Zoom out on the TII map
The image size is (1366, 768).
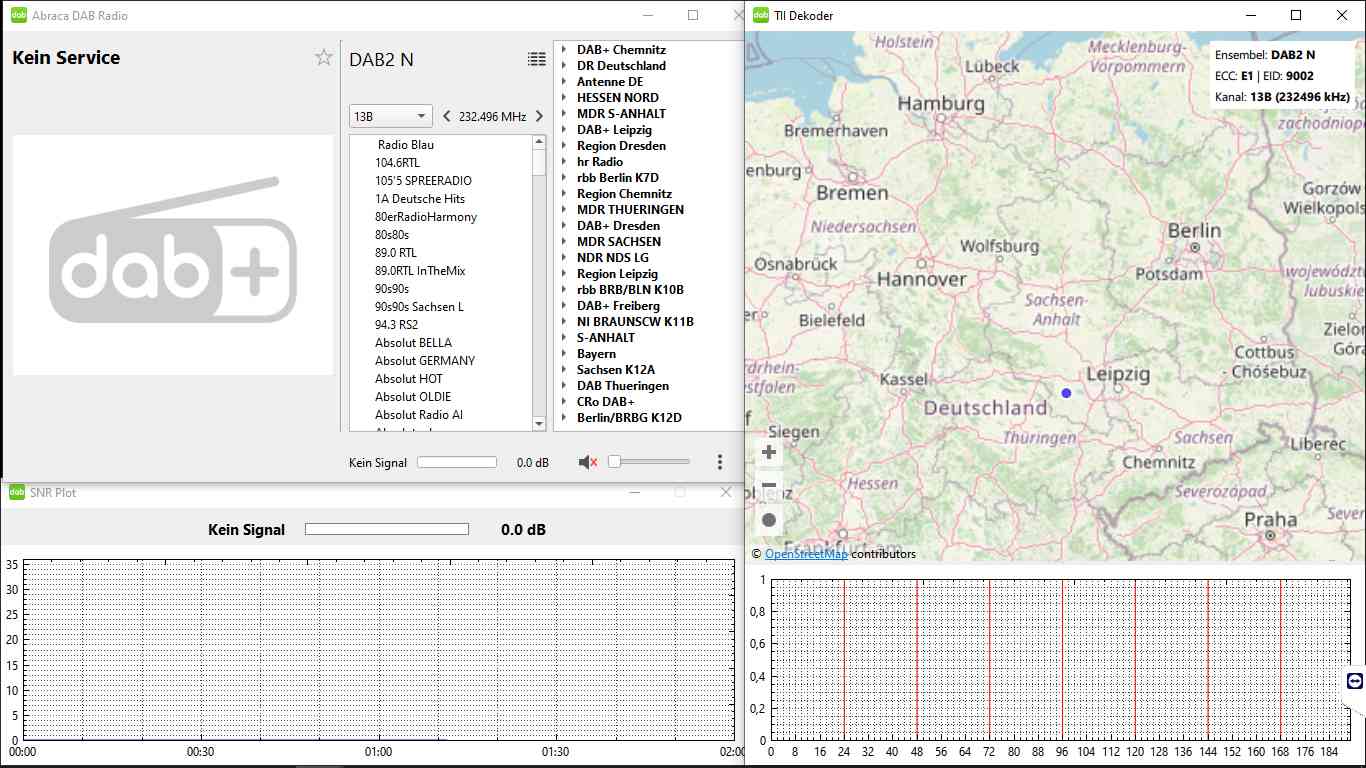769,486
